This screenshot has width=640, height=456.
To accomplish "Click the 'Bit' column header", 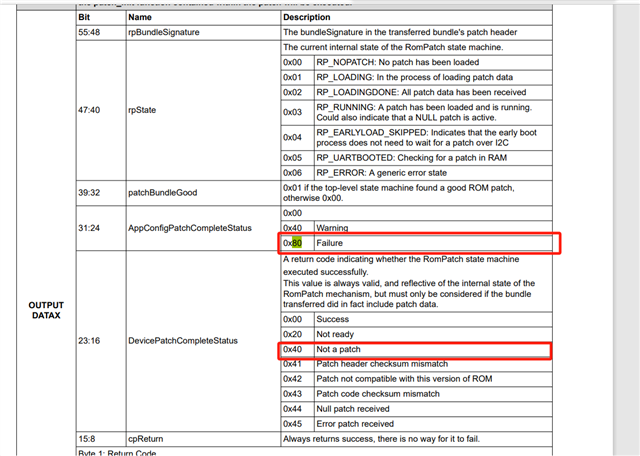I will [x=84, y=17].
